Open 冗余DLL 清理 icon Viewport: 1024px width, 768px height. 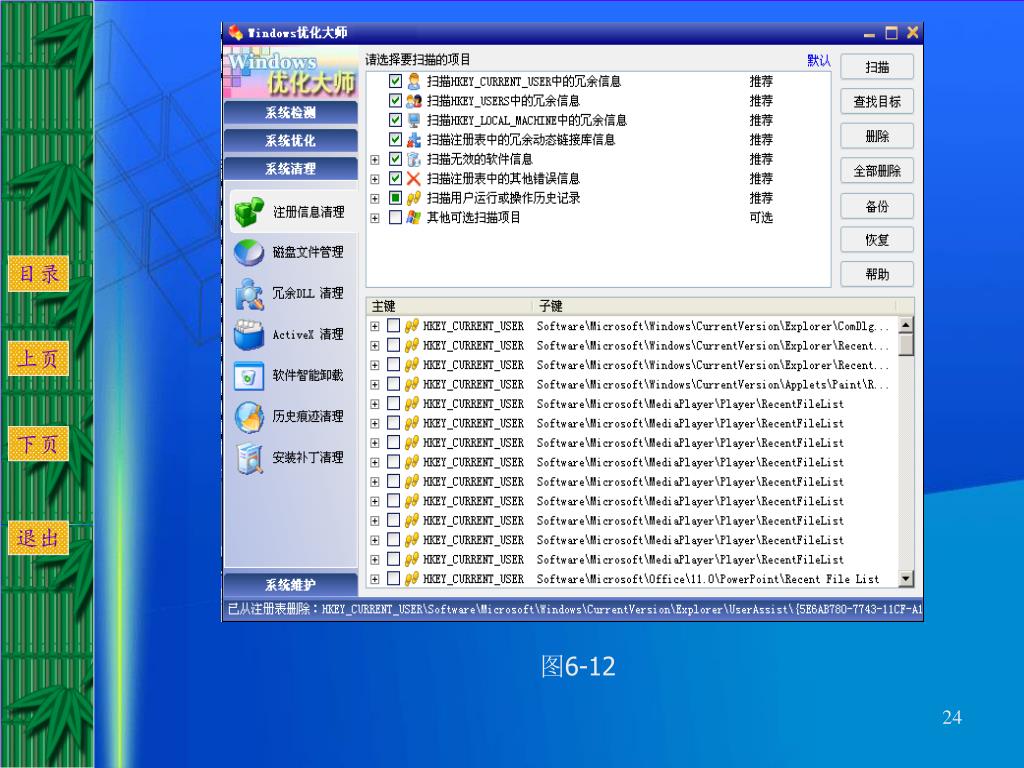pos(249,294)
